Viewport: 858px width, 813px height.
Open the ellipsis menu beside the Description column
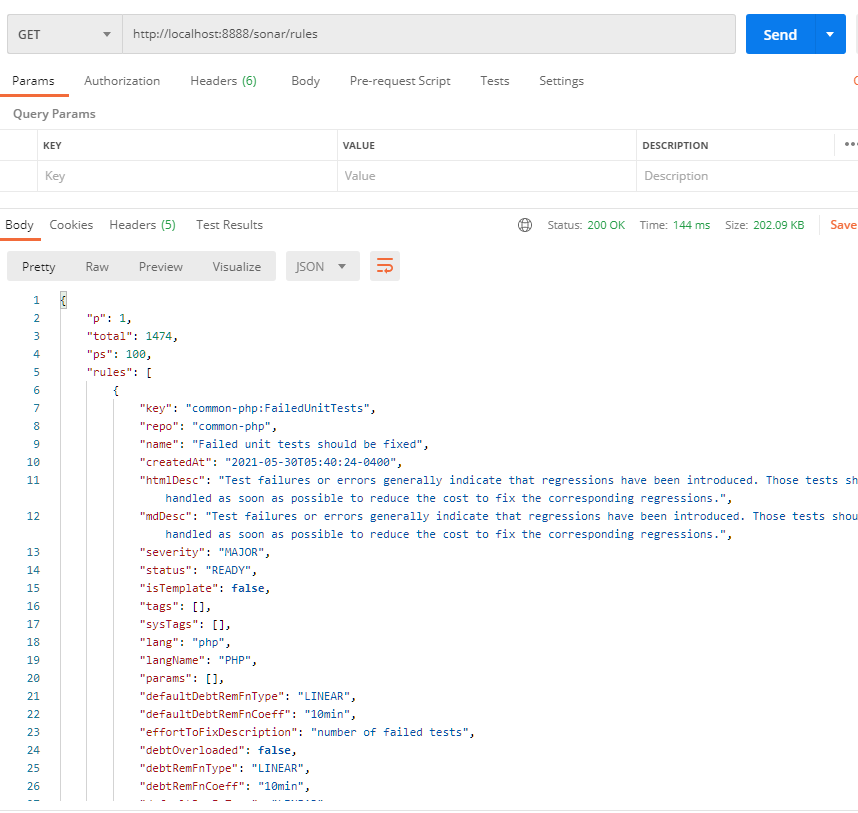(849, 145)
